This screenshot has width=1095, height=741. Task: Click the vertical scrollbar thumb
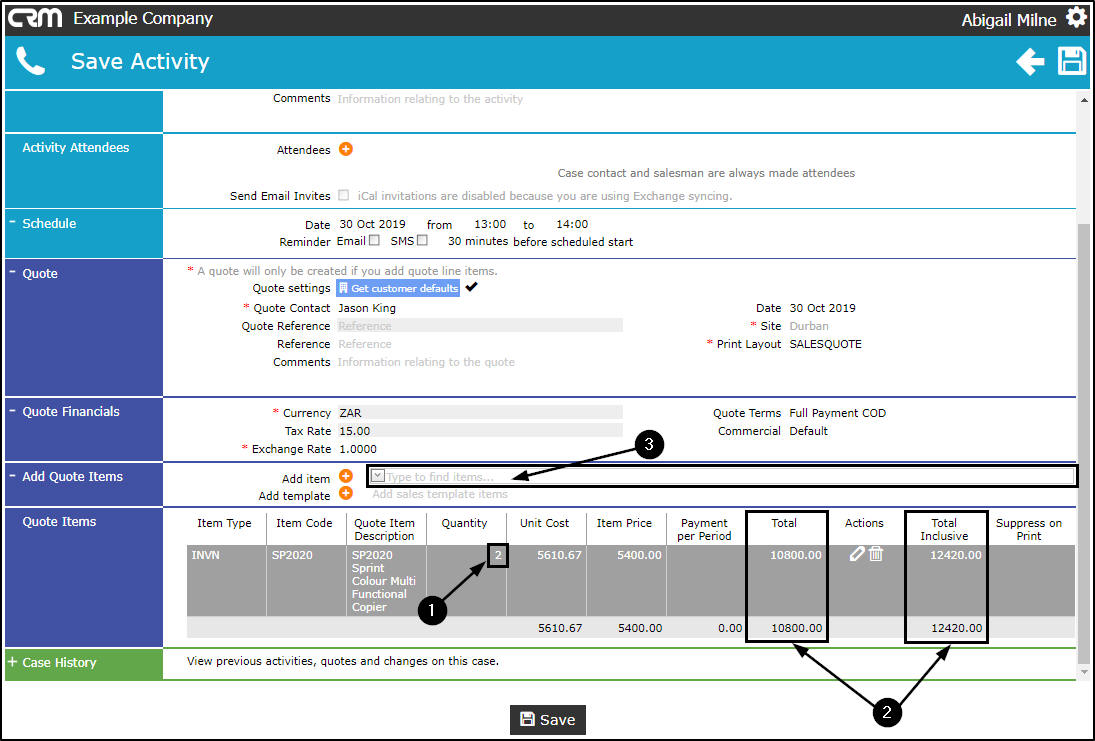pos(1084,443)
